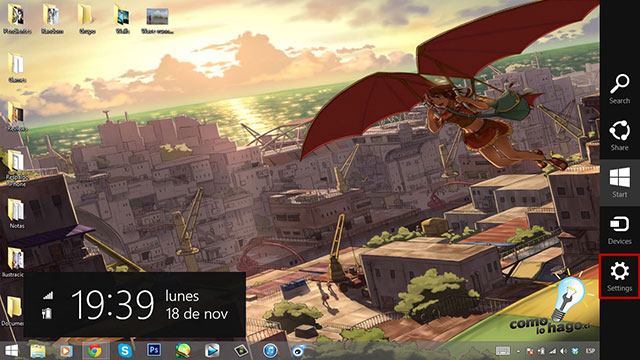Open the Settings charm

619,276
